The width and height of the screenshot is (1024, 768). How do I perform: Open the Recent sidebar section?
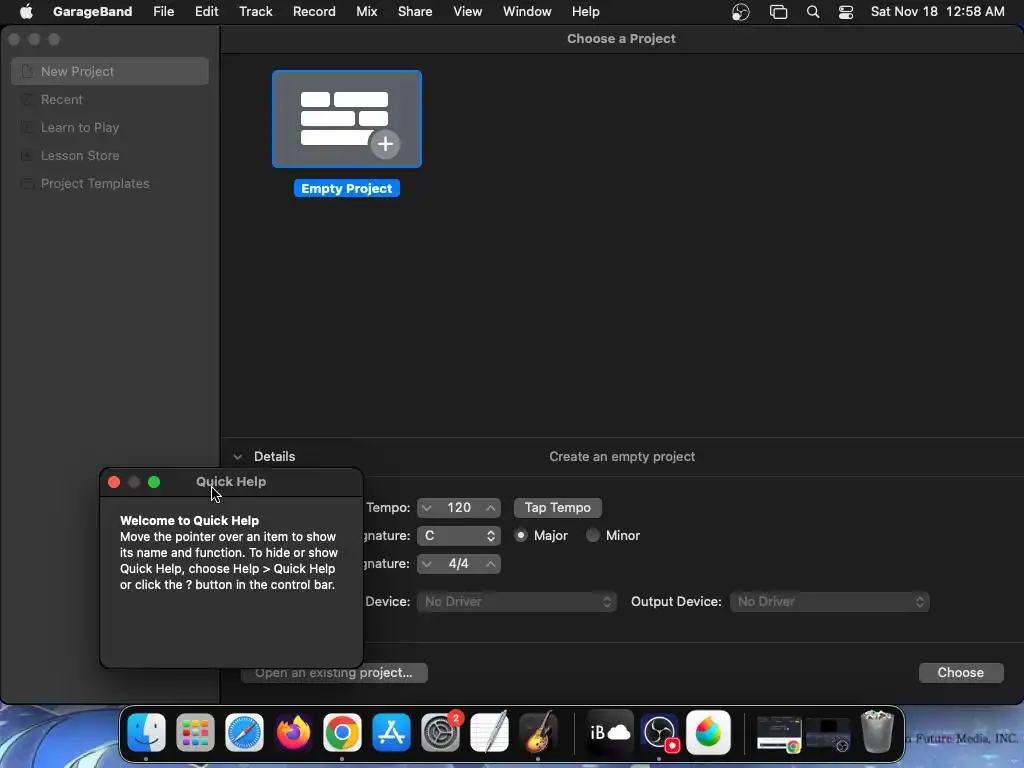pyautogui.click(x=61, y=99)
